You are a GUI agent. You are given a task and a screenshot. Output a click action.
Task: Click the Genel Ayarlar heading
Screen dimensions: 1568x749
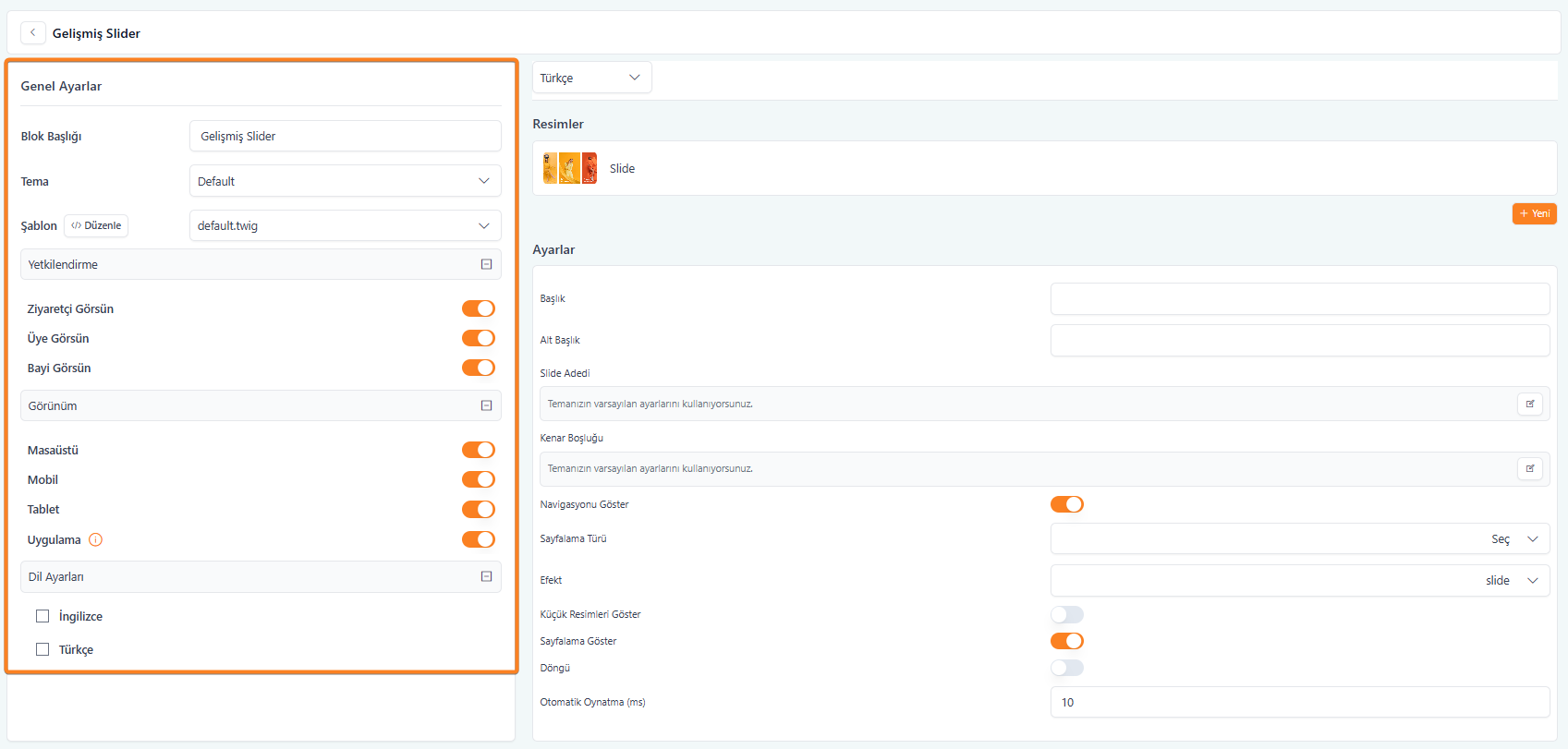click(x=61, y=86)
